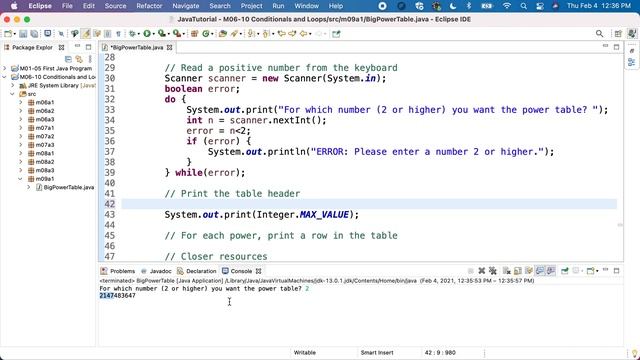Open Run button dropdown arrow
Screen dimensions: 640x360
[x=153, y=34]
